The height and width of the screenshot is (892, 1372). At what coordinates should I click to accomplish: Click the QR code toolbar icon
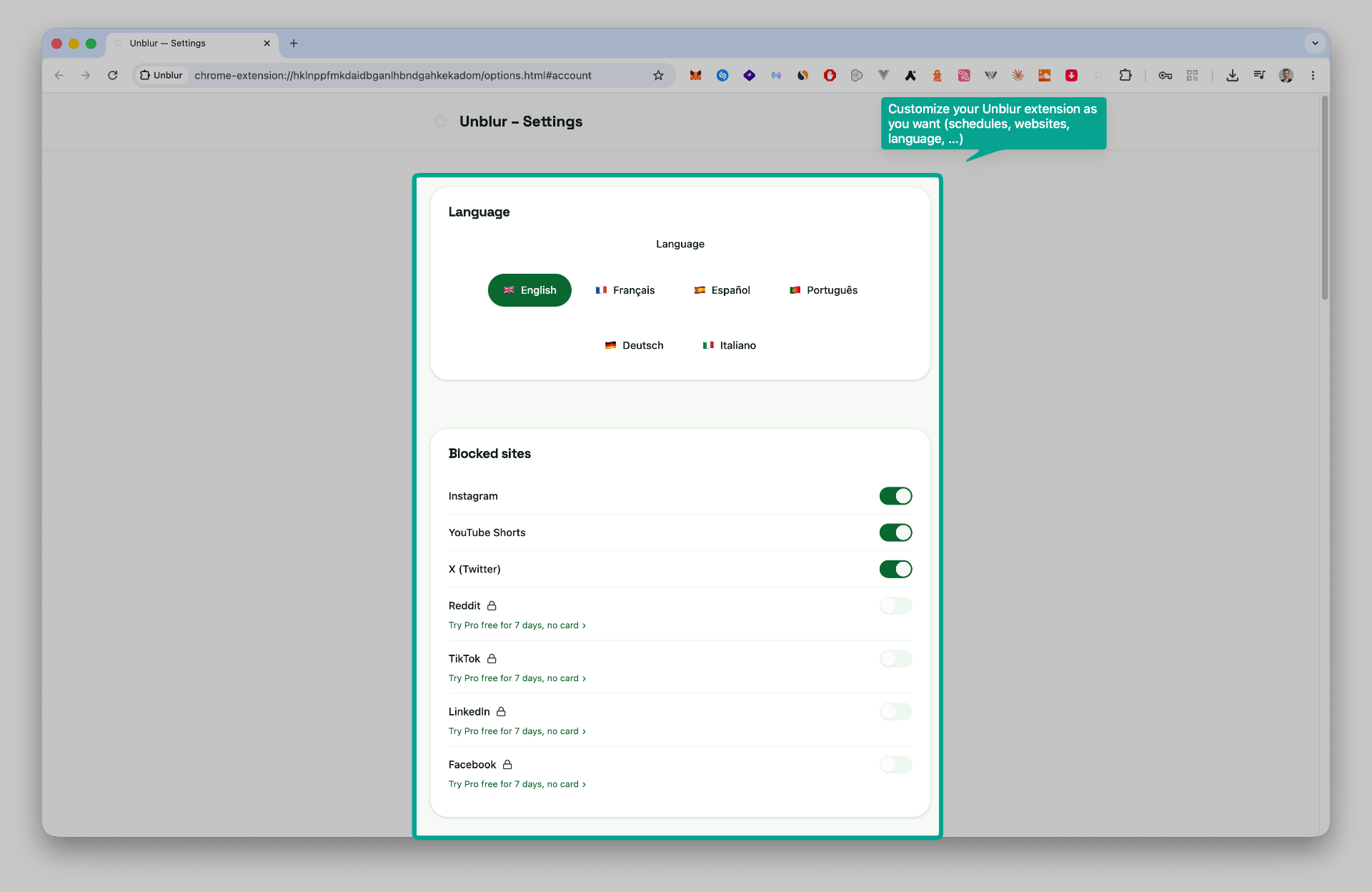click(x=1192, y=75)
